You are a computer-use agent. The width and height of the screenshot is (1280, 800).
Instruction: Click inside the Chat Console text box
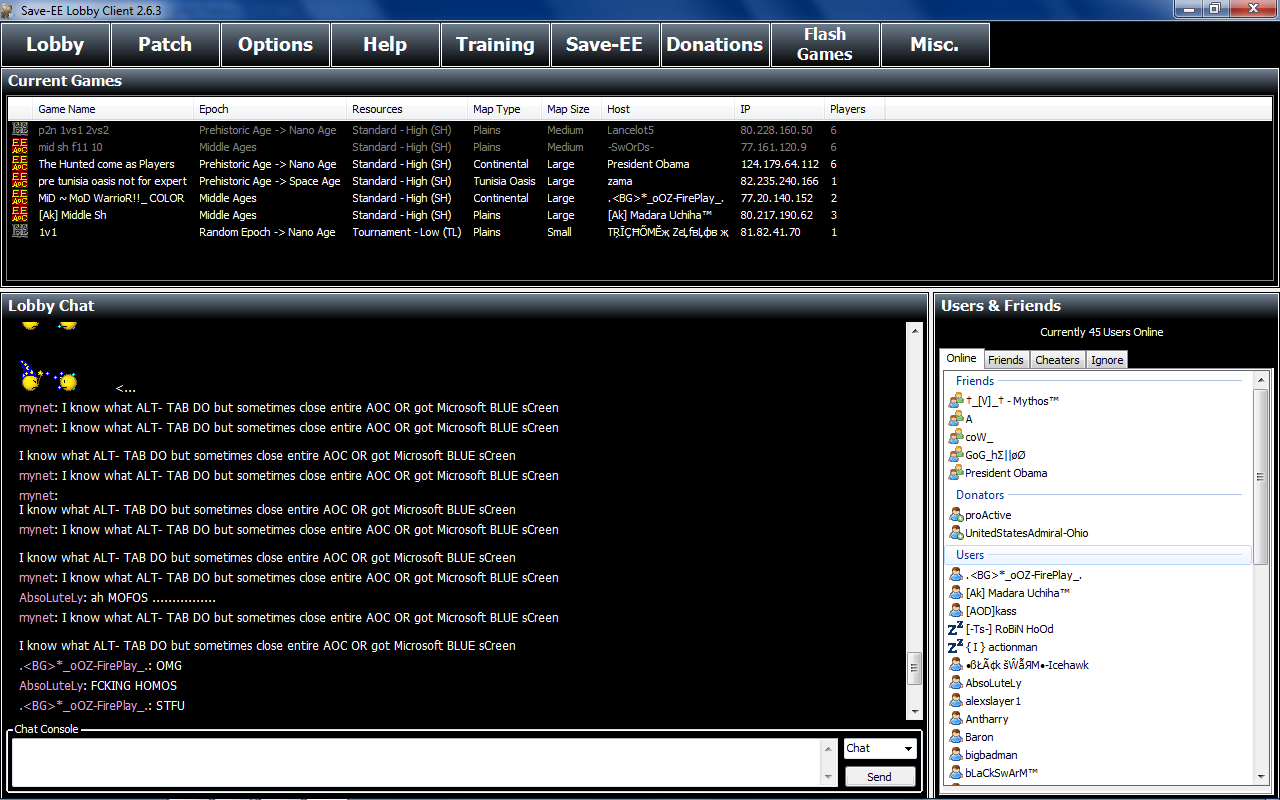tap(420, 763)
